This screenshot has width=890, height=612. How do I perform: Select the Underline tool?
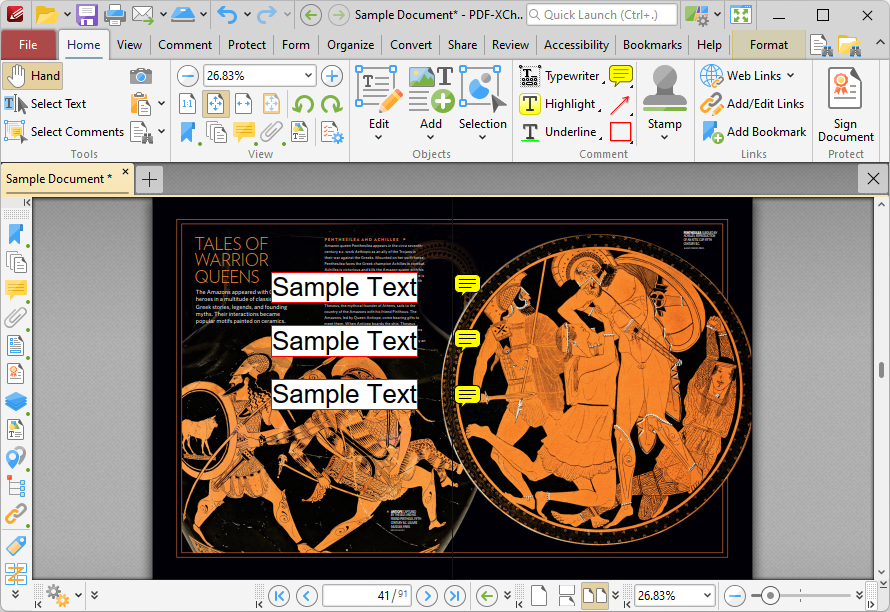point(560,132)
